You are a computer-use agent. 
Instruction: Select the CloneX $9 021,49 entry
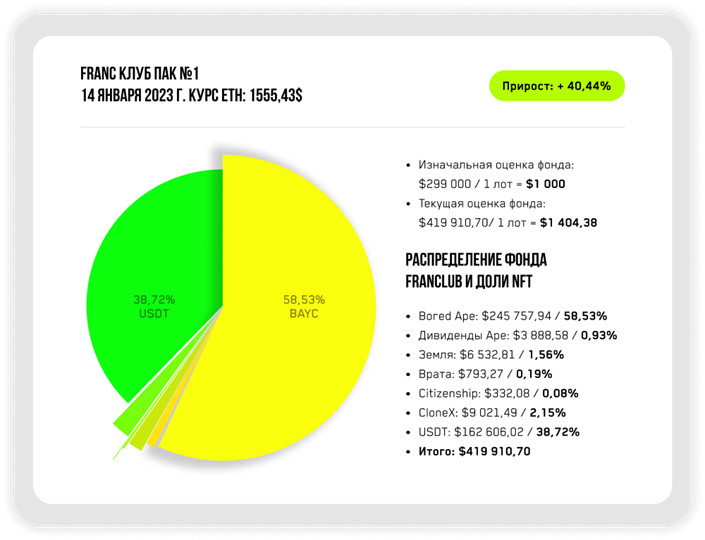(492, 413)
